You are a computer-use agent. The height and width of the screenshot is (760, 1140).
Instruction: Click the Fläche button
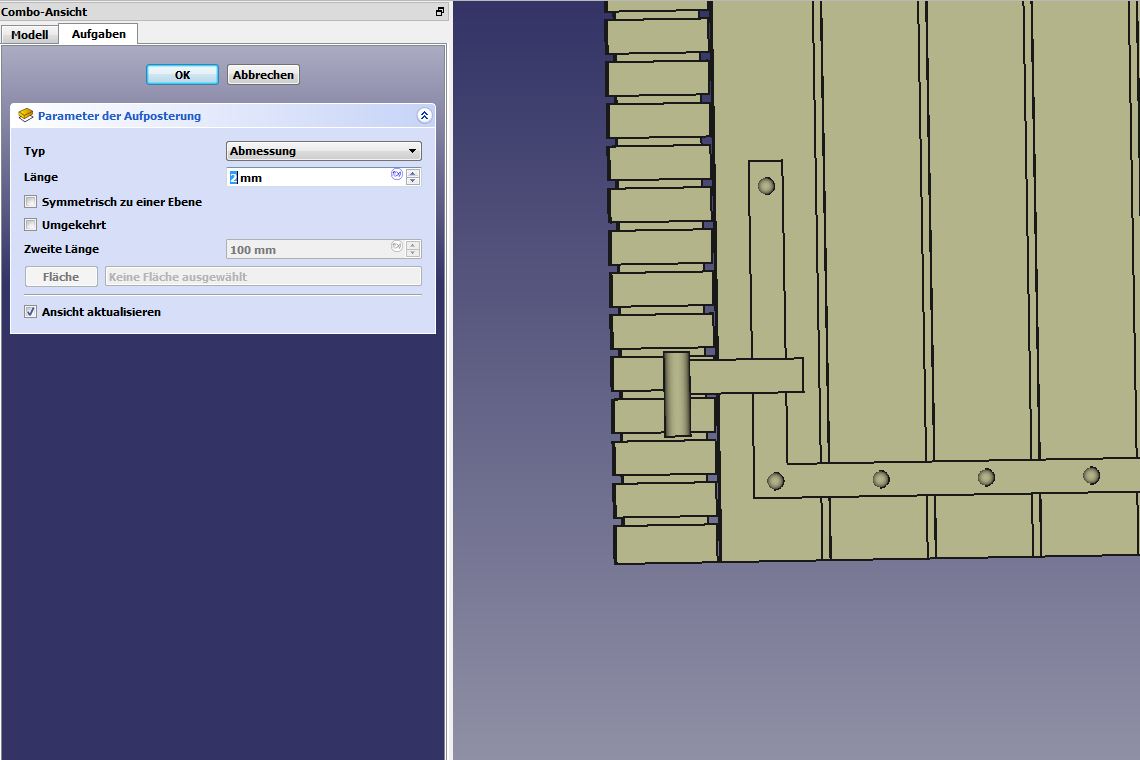tap(61, 277)
